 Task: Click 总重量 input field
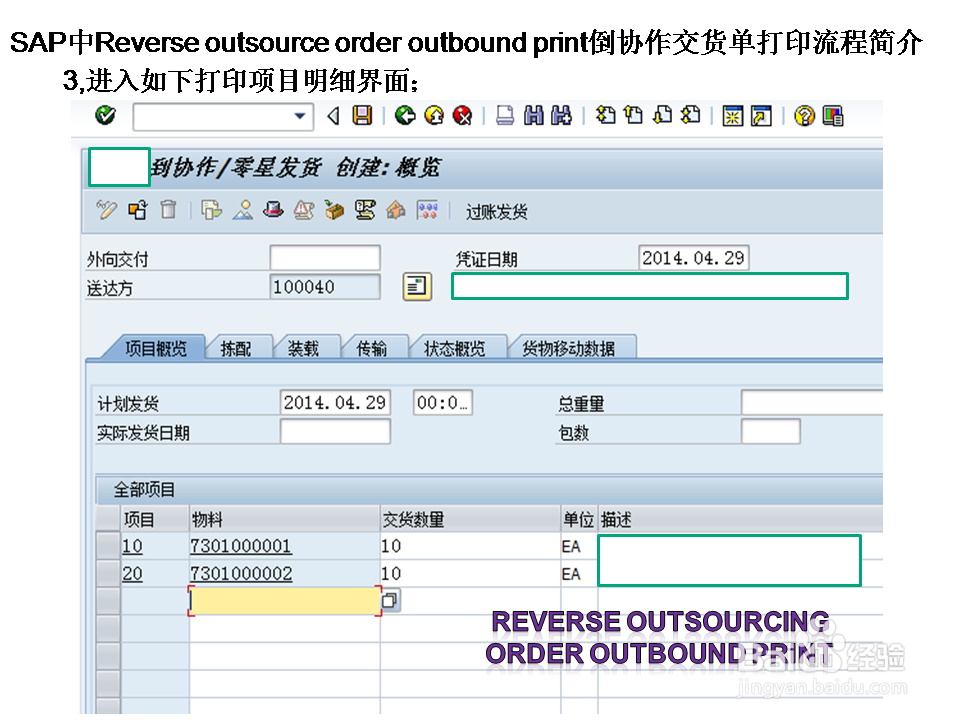(812, 402)
